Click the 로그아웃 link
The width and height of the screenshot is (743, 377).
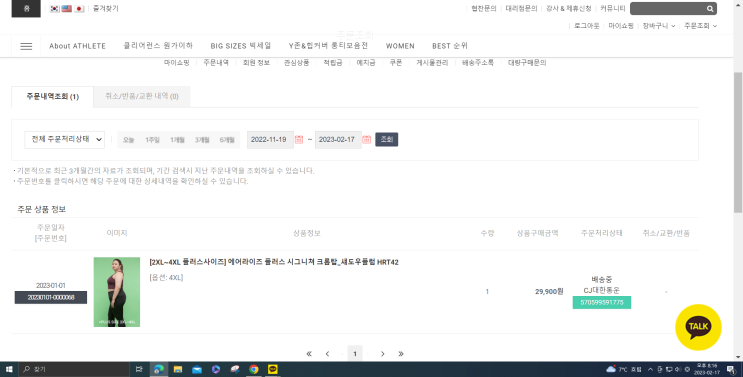(x=587, y=26)
